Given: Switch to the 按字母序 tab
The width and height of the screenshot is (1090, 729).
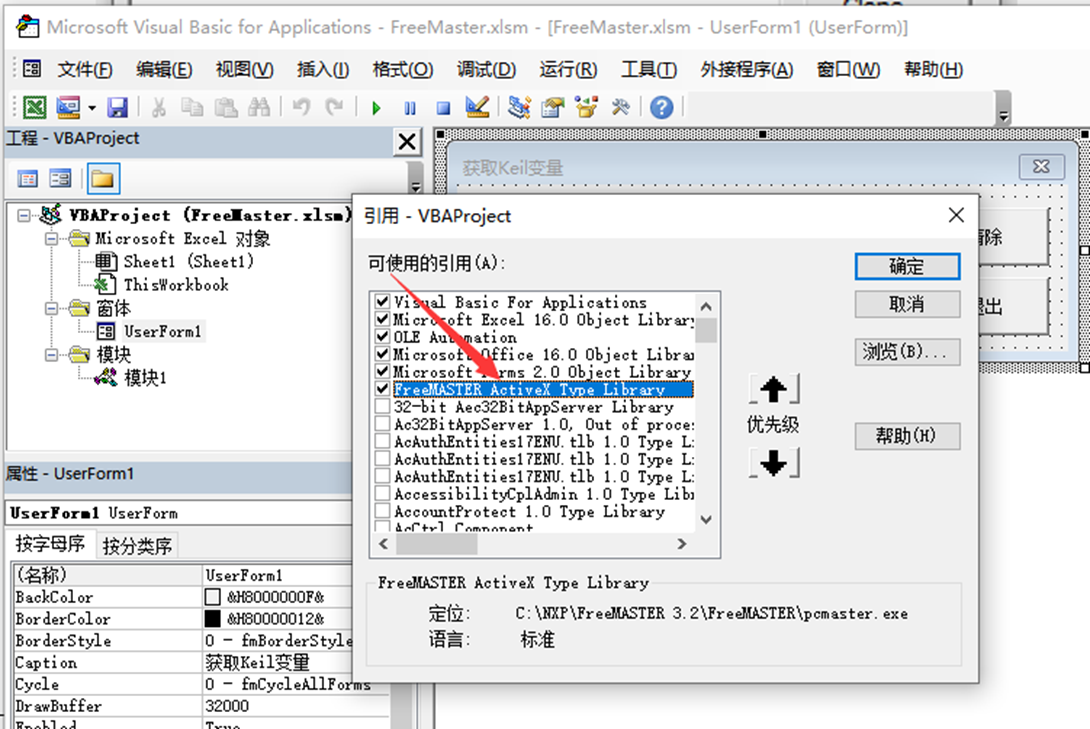Looking at the screenshot, I should pos(51,543).
